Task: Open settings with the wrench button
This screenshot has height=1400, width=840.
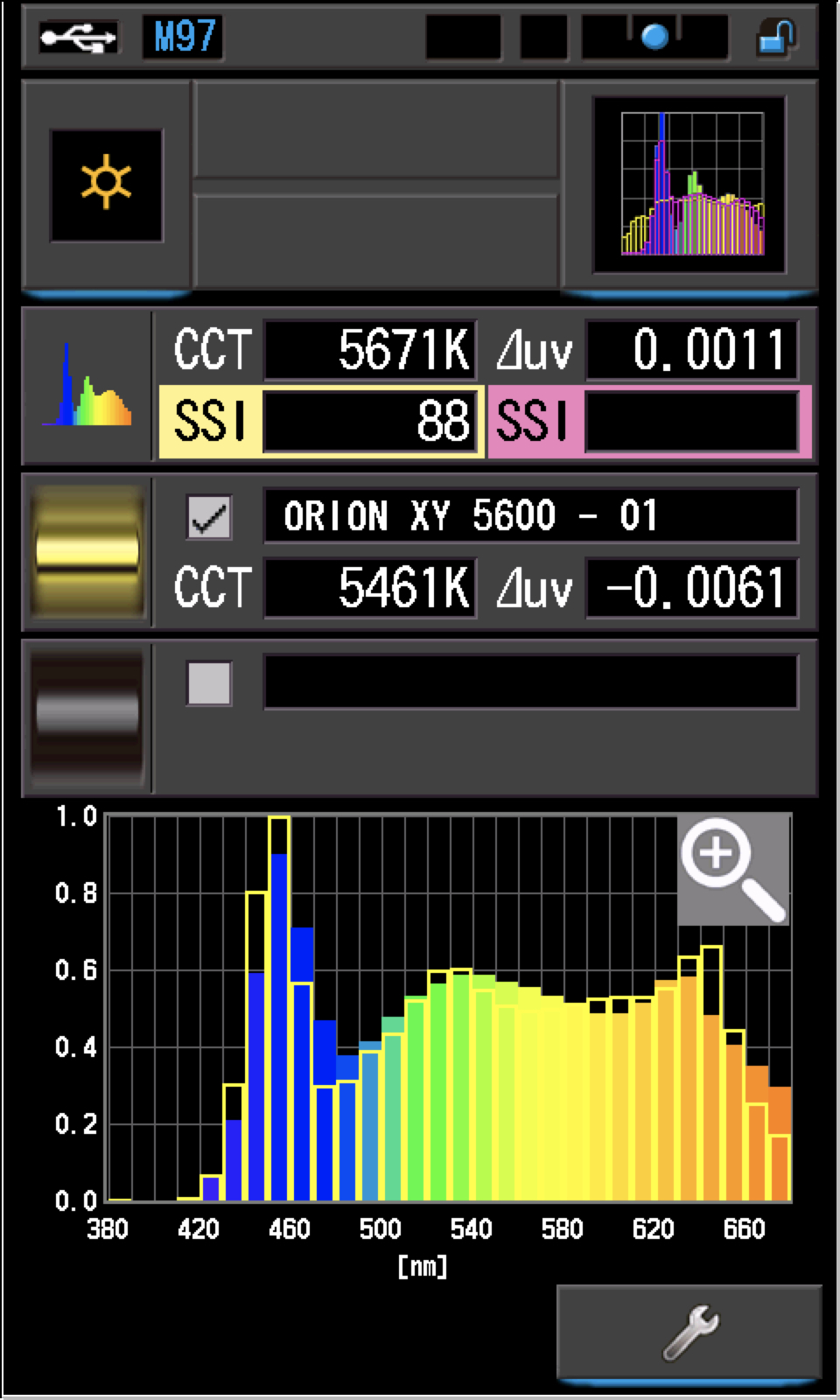Action: pos(689,1332)
